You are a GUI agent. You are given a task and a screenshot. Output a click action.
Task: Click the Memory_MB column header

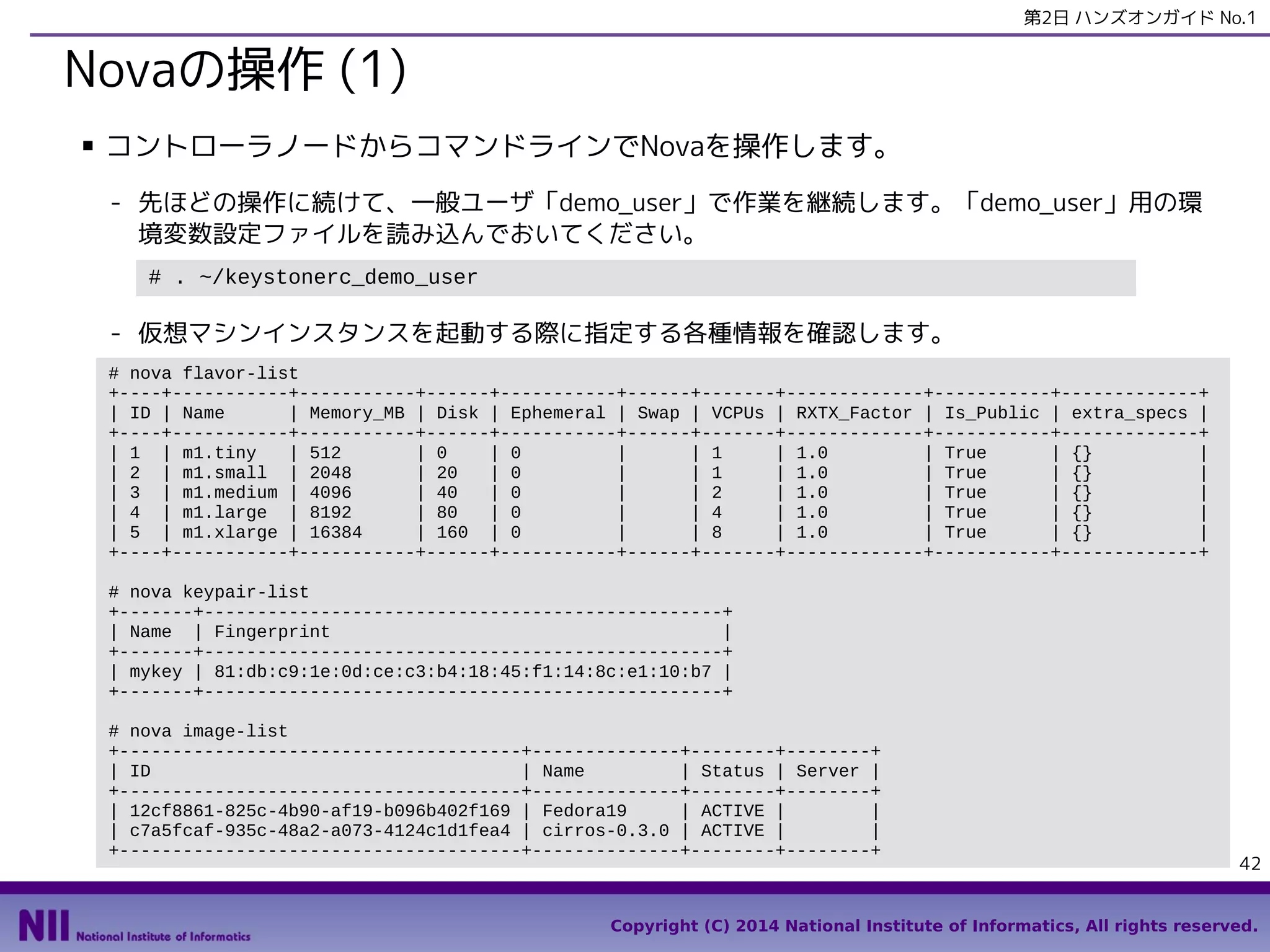click(x=357, y=413)
